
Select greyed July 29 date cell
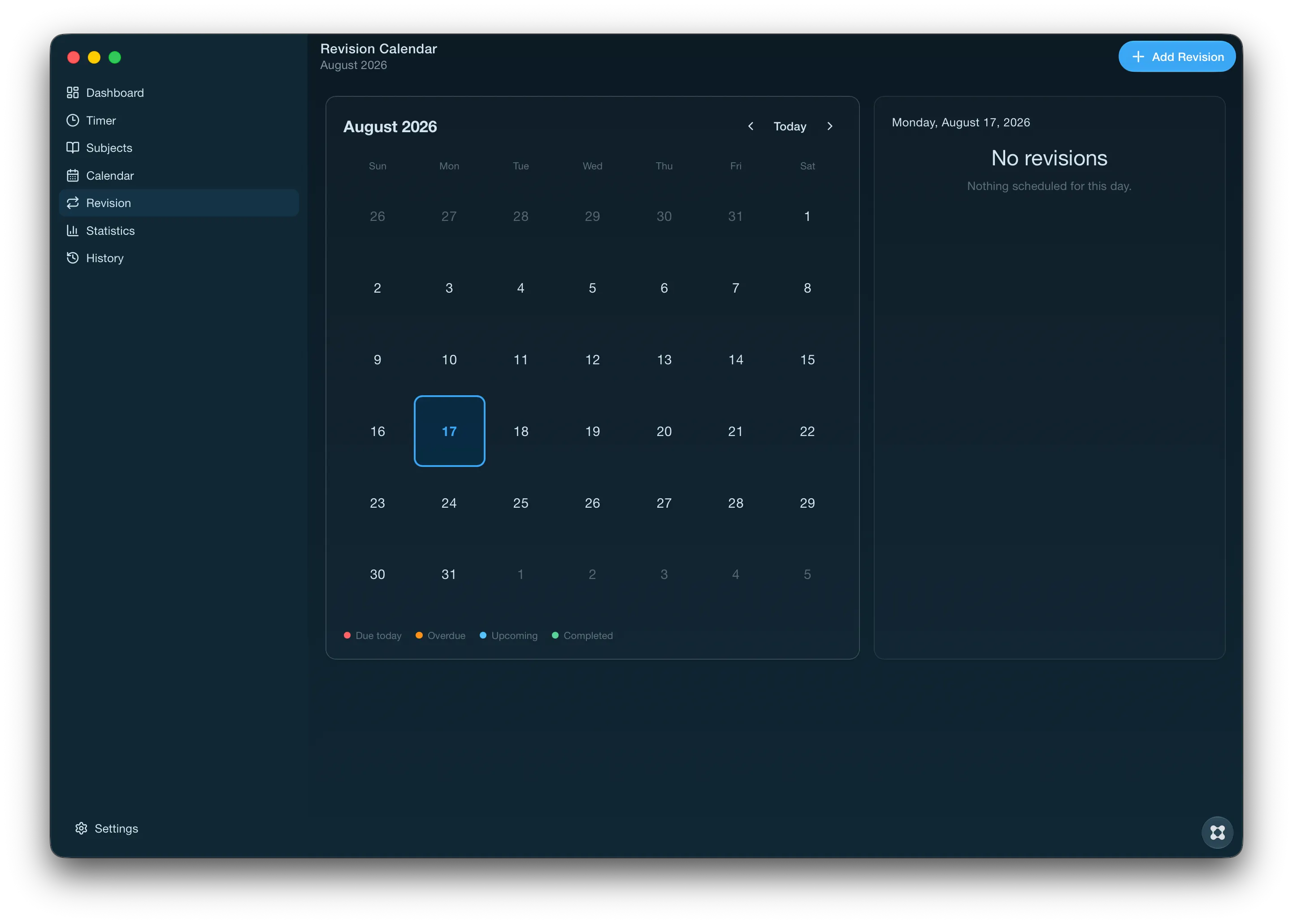tap(592, 216)
